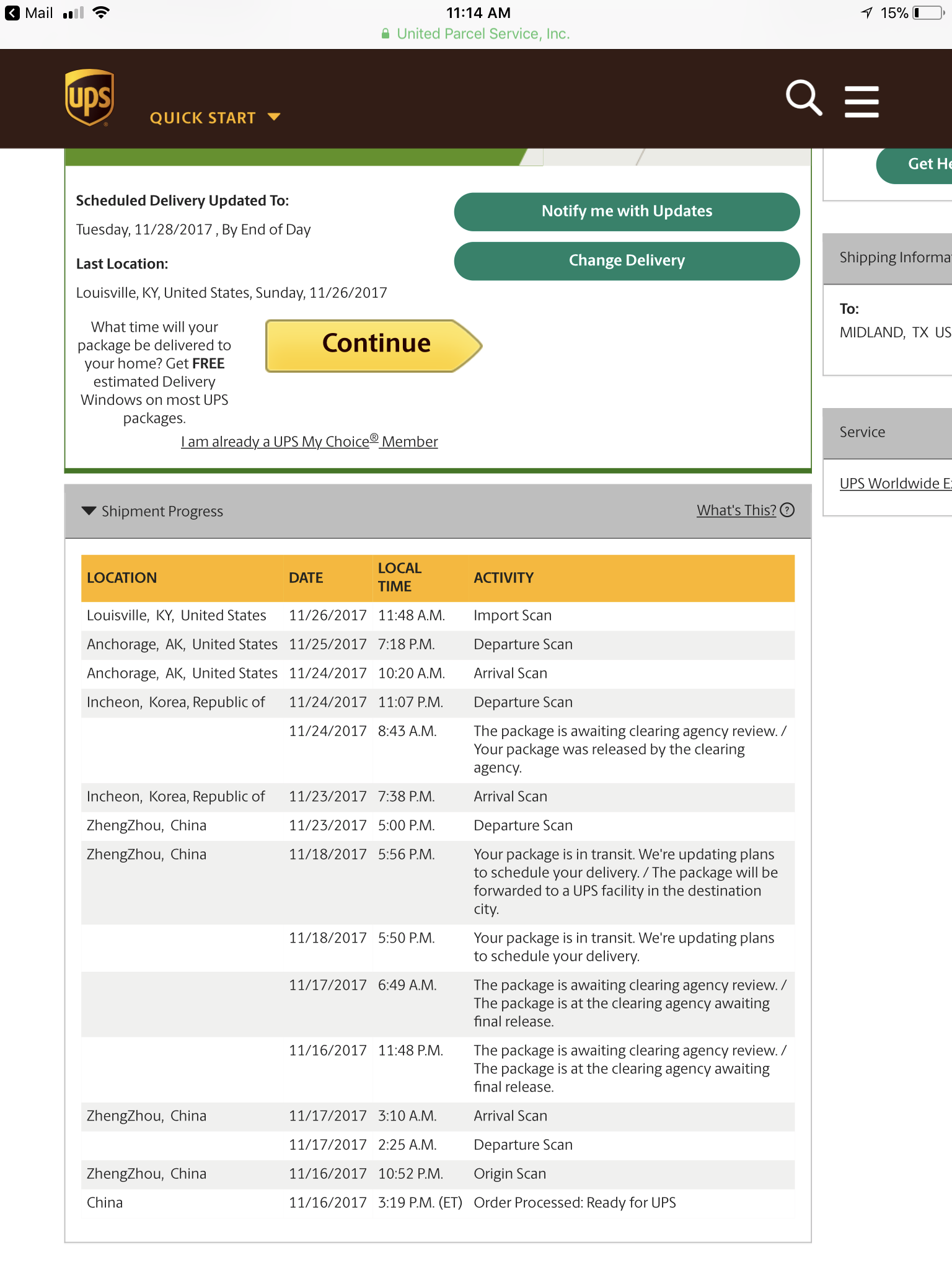Open the UPS Worldwide service link
This screenshot has height=1270, width=952.
click(895, 484)
